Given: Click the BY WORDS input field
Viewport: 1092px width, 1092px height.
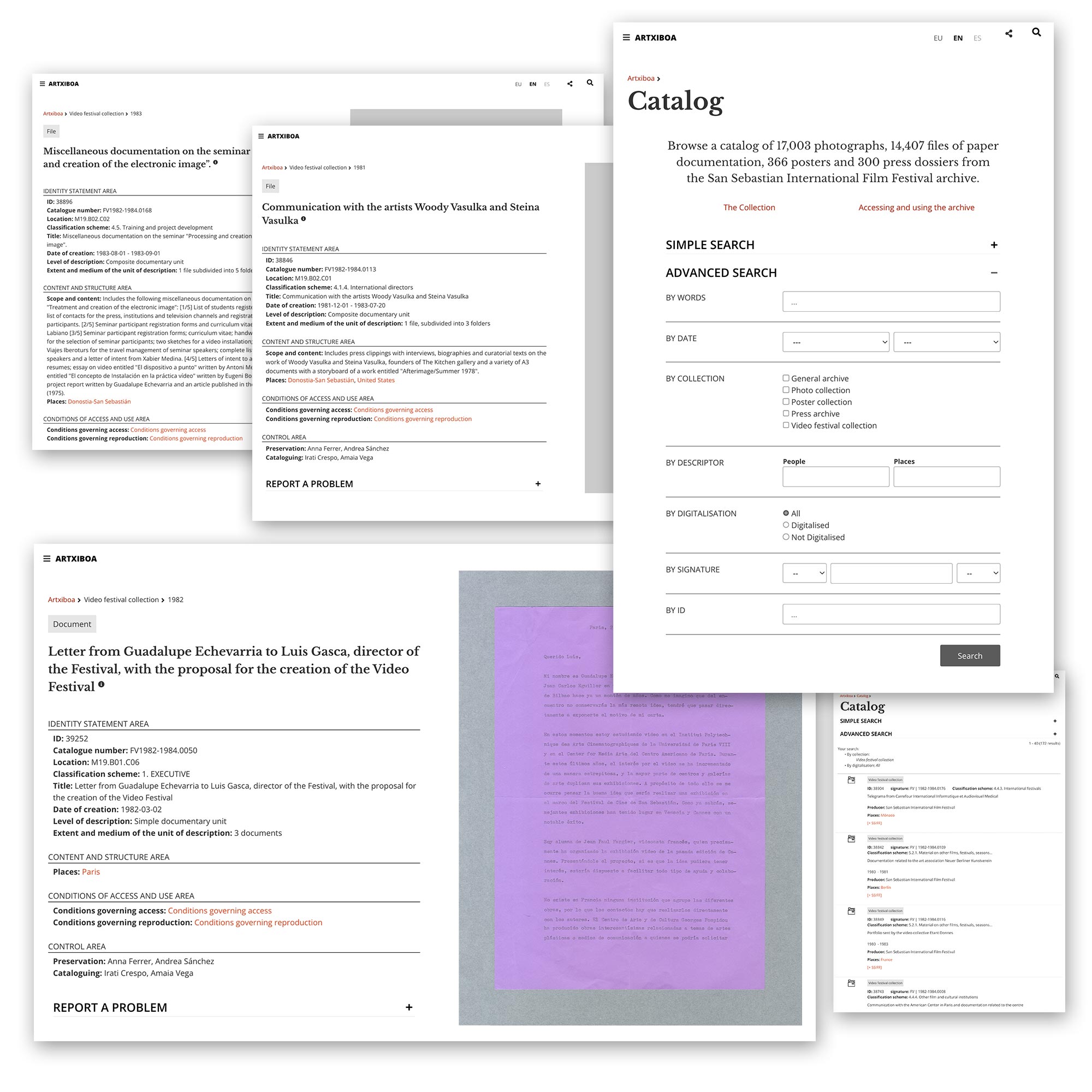Looking at the screenshot, I should click(x=891, y=302).
